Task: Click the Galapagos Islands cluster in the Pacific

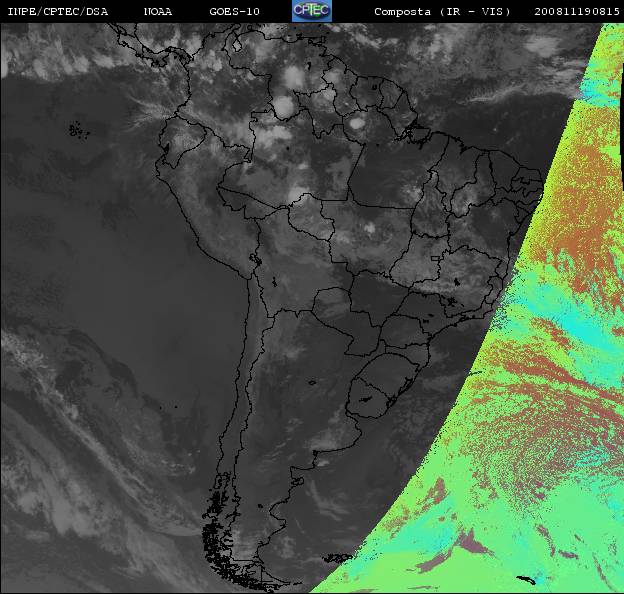Action: click(x=79, y=131)
